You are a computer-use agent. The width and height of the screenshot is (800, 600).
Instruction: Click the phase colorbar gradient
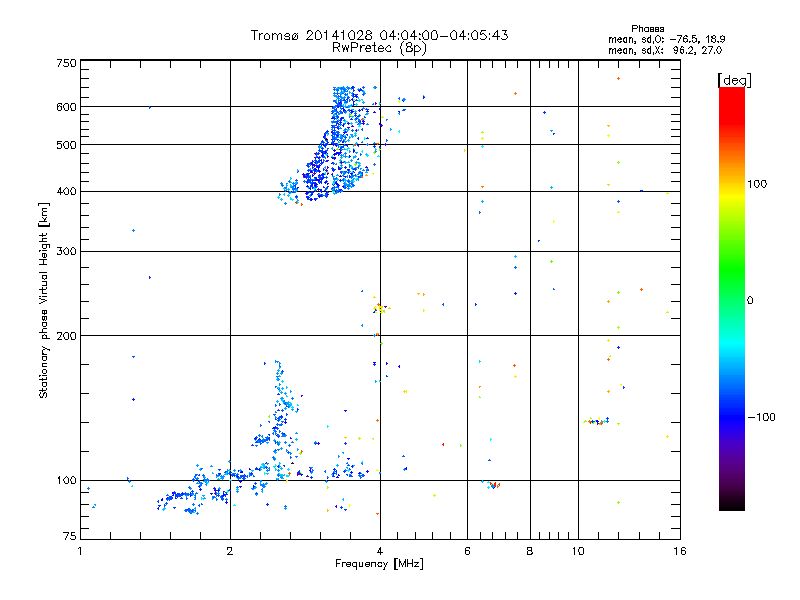coord(732,298)
